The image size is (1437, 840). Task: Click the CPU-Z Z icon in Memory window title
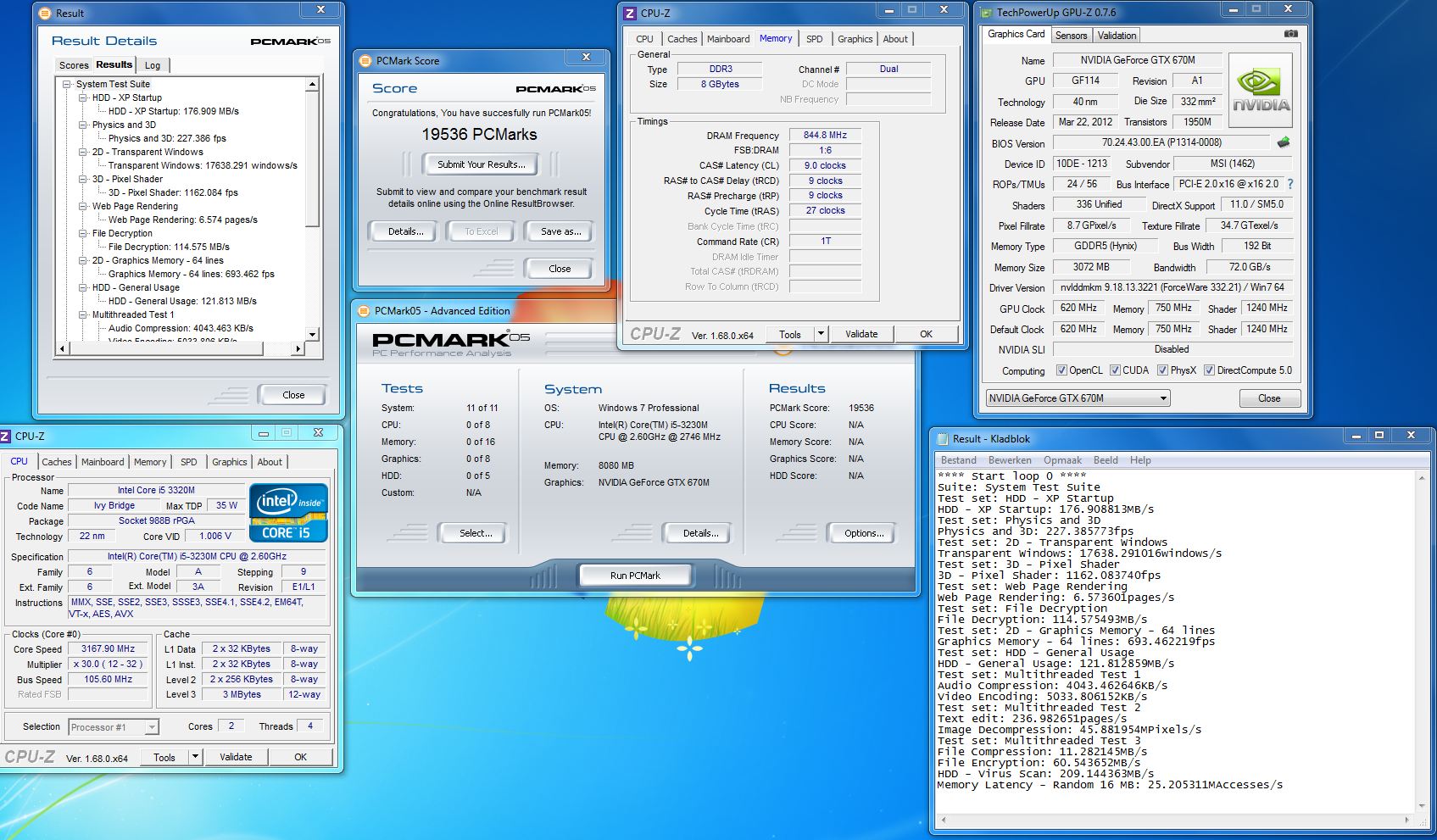629,13
